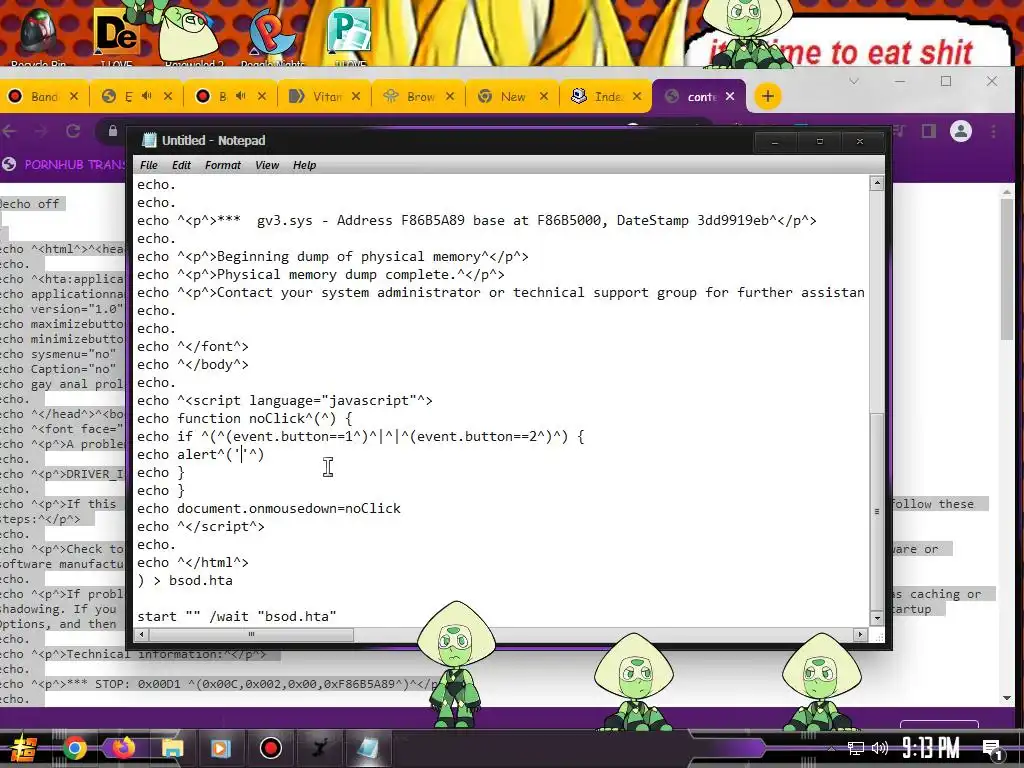Close the New tab in Chrome
Viewport: 1024px width, 768px height.
(x=544, y=96)
